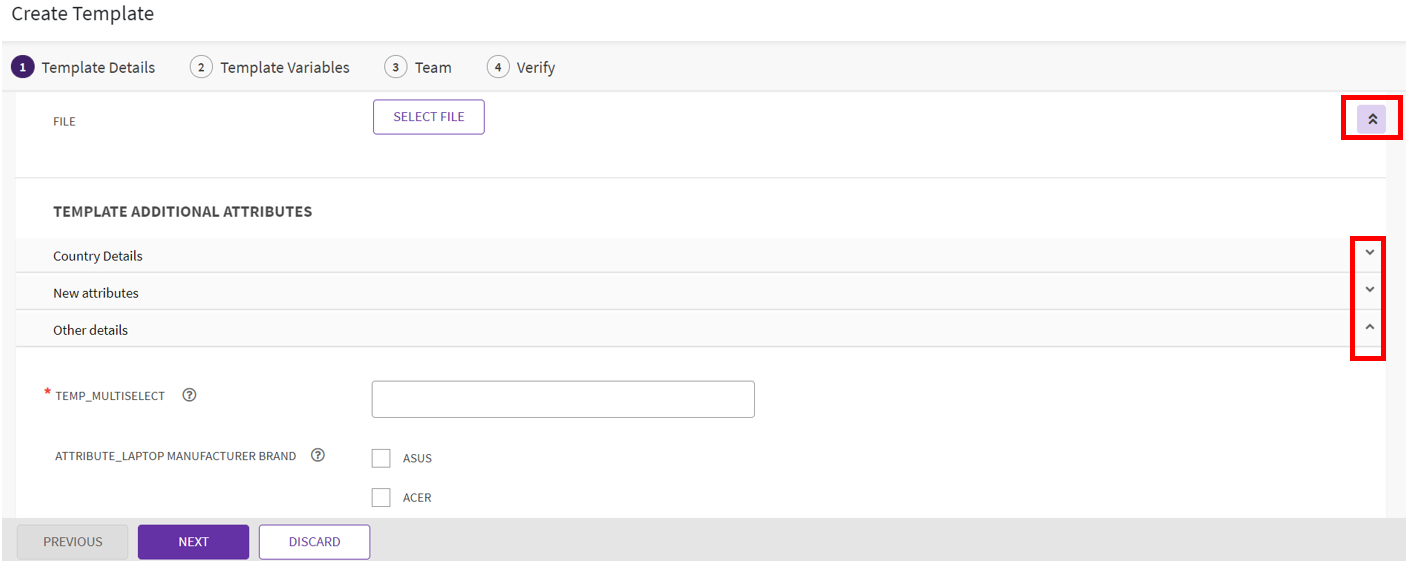Click step 1 circle icon
The width and height of the screenshot is (1409, 563).
point(22,67)
